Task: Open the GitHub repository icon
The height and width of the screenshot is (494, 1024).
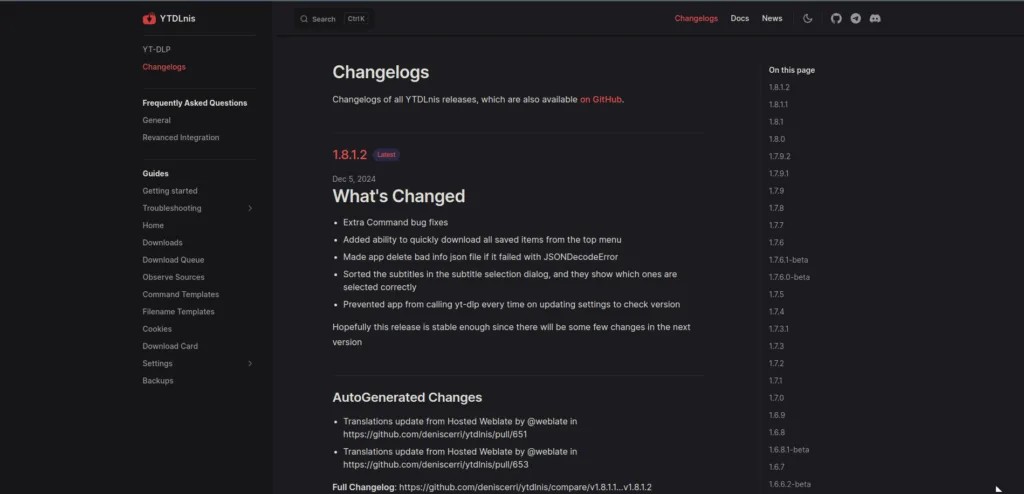Action: [837, 18]
